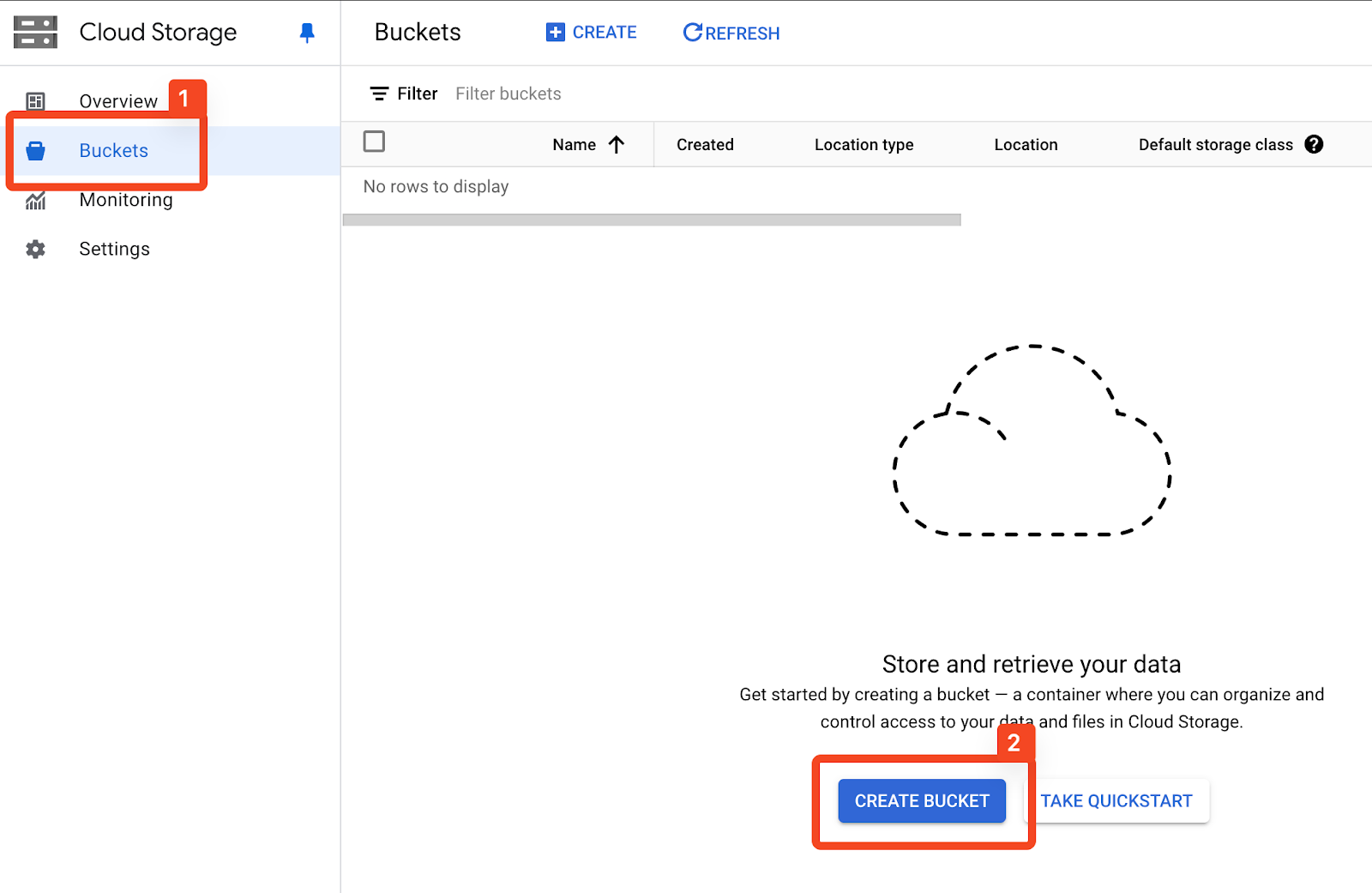Click the TAKE QUICKSTART button
The width and height of the screenshot is (1372, 893).
pyautogui.click(x=1116, y=800)
